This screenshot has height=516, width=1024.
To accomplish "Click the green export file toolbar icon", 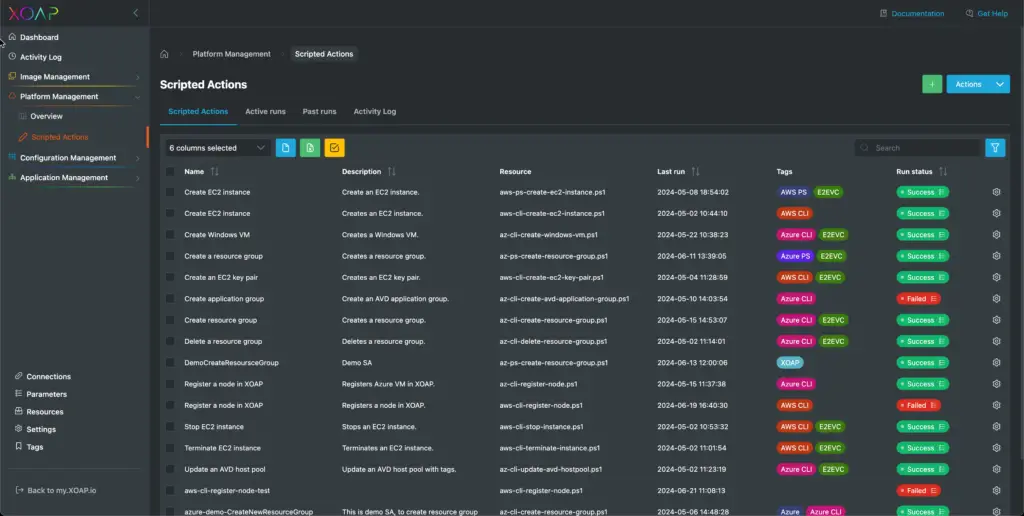I will (x=310, y=148).
